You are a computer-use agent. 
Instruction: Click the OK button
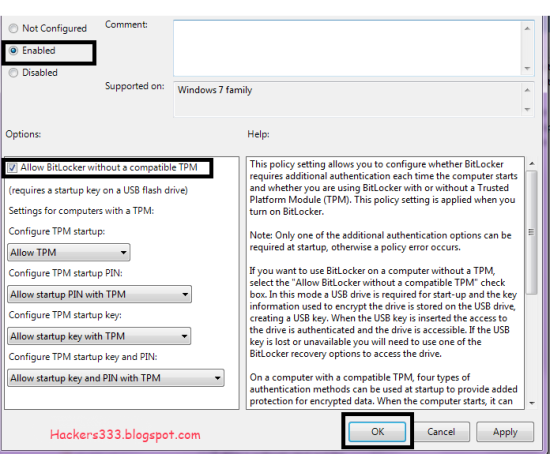point(377,432)
